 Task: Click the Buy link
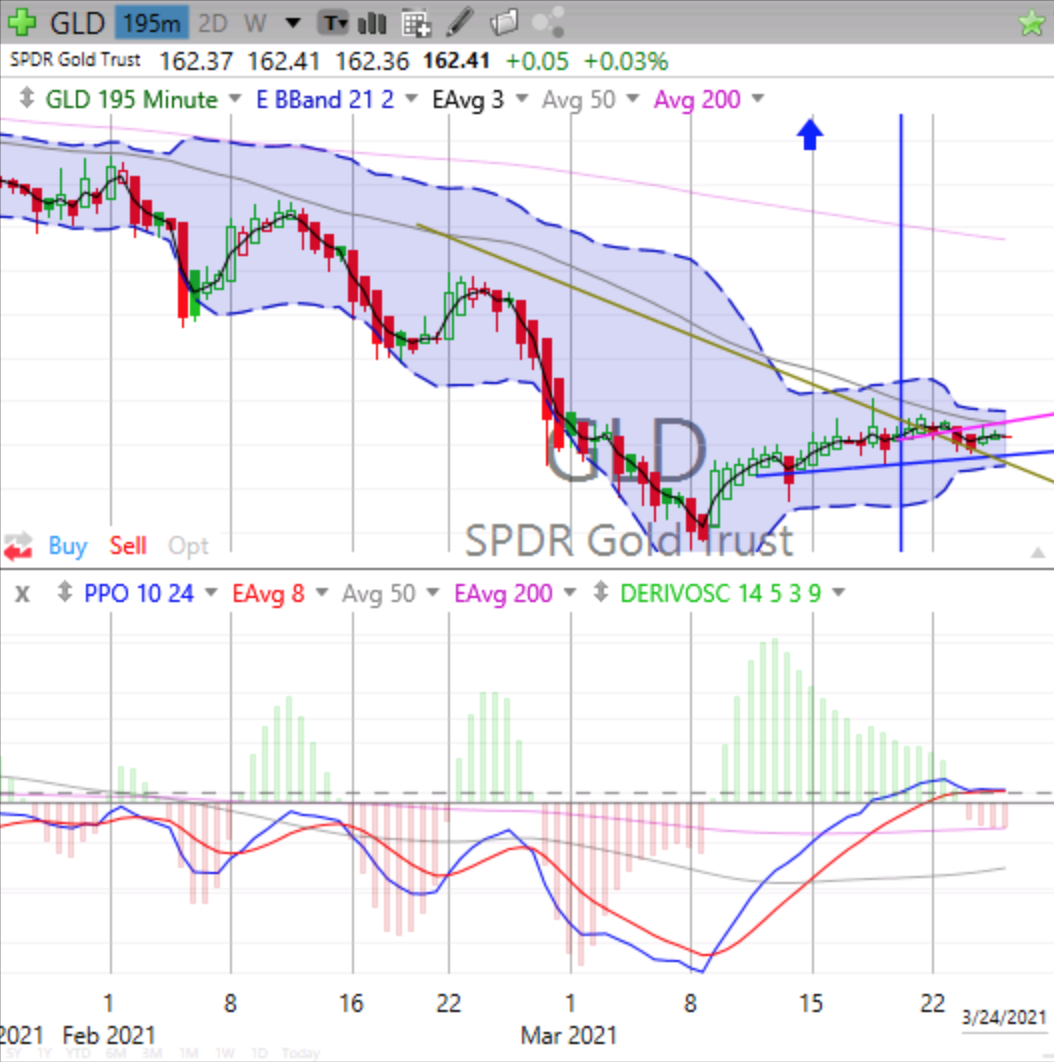66,546
